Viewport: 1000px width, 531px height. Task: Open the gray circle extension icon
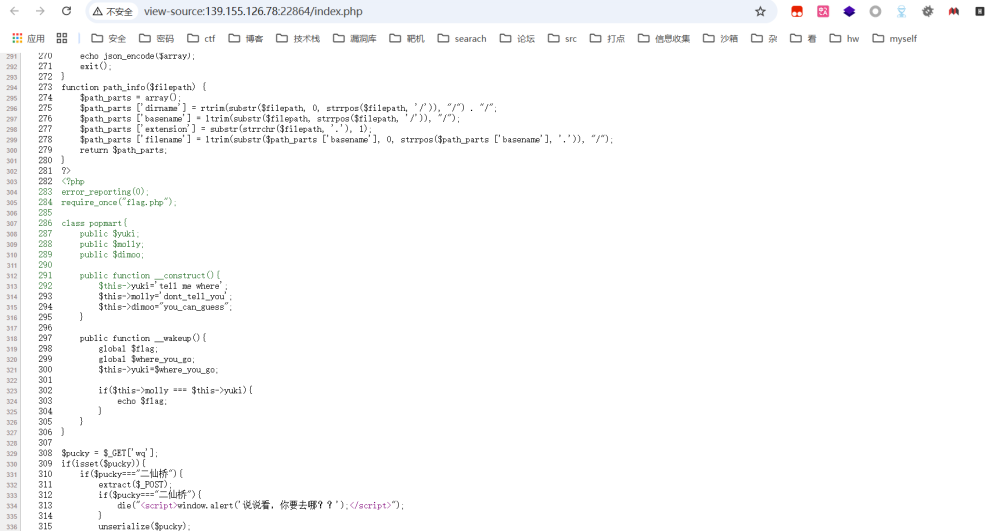pos(875,11)
